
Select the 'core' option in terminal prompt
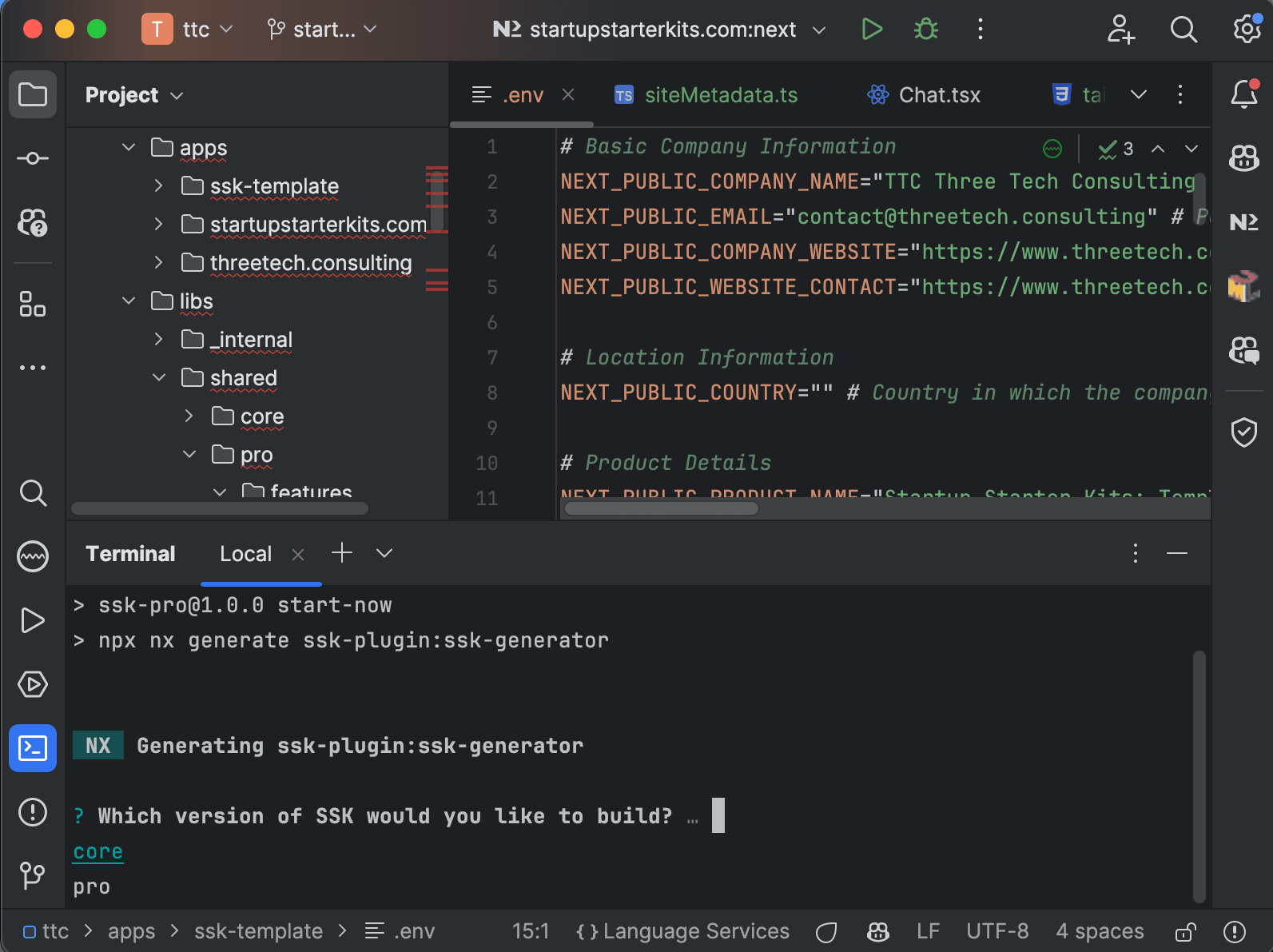[x=98, y=851]
